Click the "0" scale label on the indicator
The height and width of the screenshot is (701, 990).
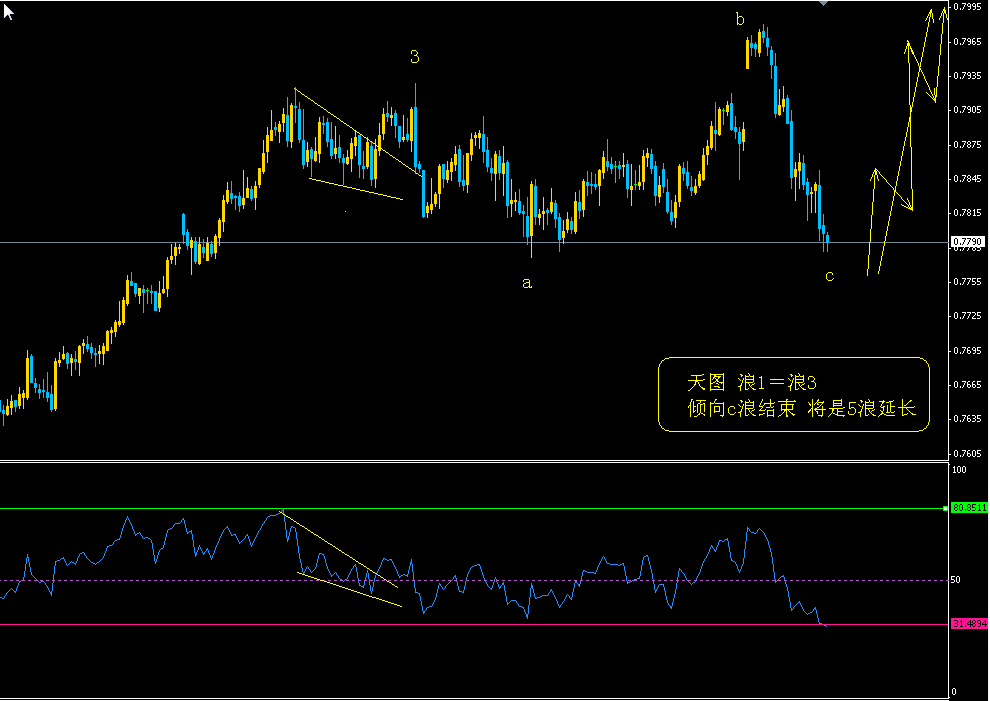click(x=956, y=690)
